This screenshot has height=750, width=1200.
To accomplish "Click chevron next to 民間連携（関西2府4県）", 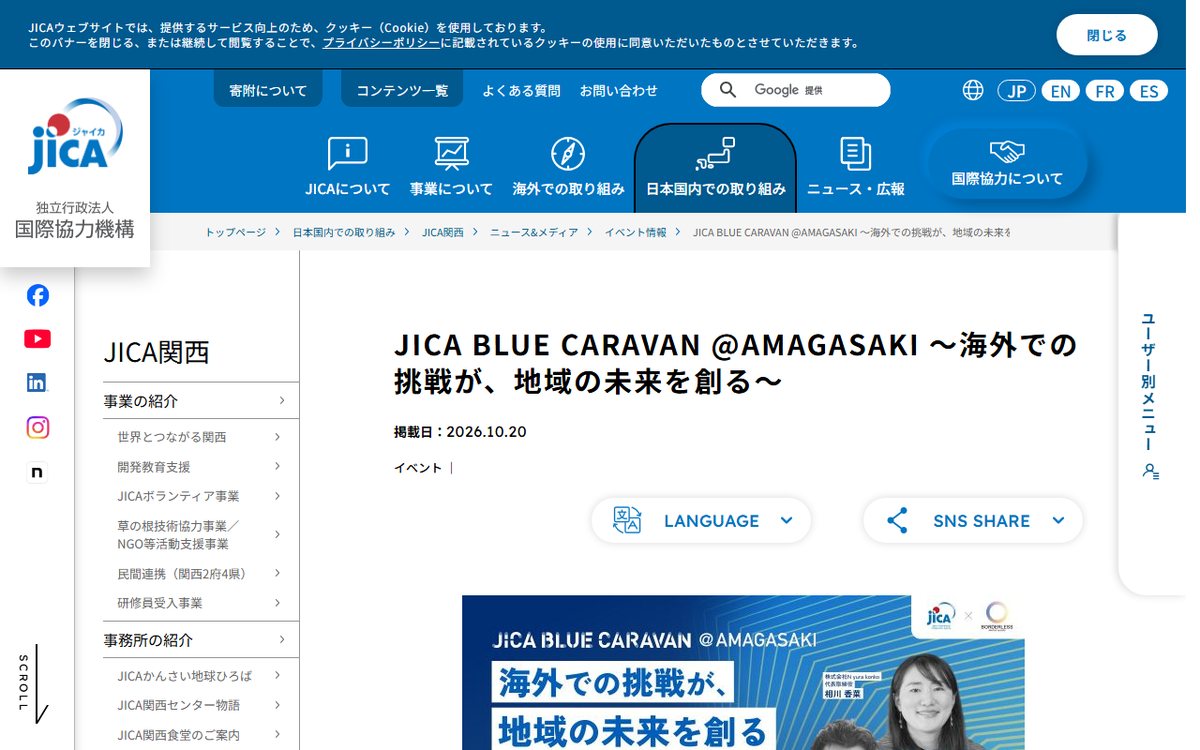I will (x=278, y=573).
